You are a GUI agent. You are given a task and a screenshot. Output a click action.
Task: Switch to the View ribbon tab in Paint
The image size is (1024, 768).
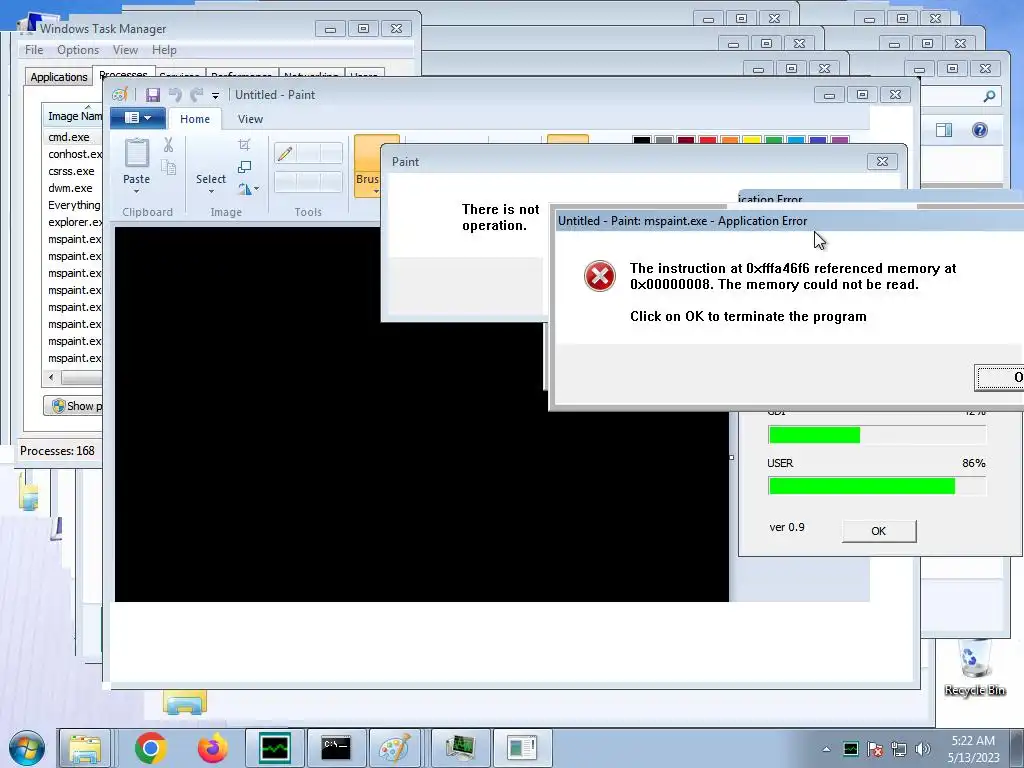[250, 119]
